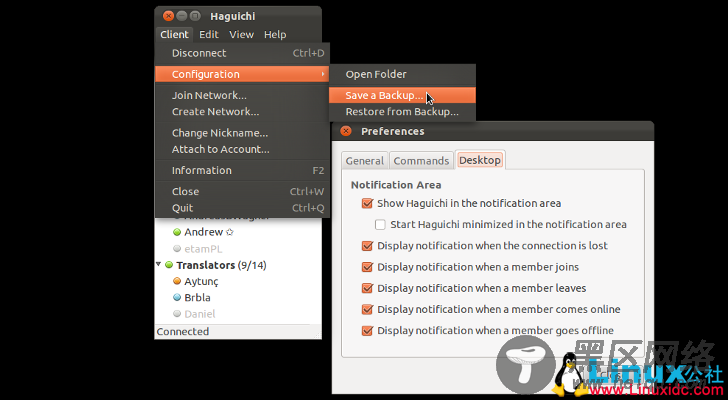Image resolution: width=728 pixels, height=400 pixels.
Task: Toggle notification when a member leaves
Action: coord(367,288)
